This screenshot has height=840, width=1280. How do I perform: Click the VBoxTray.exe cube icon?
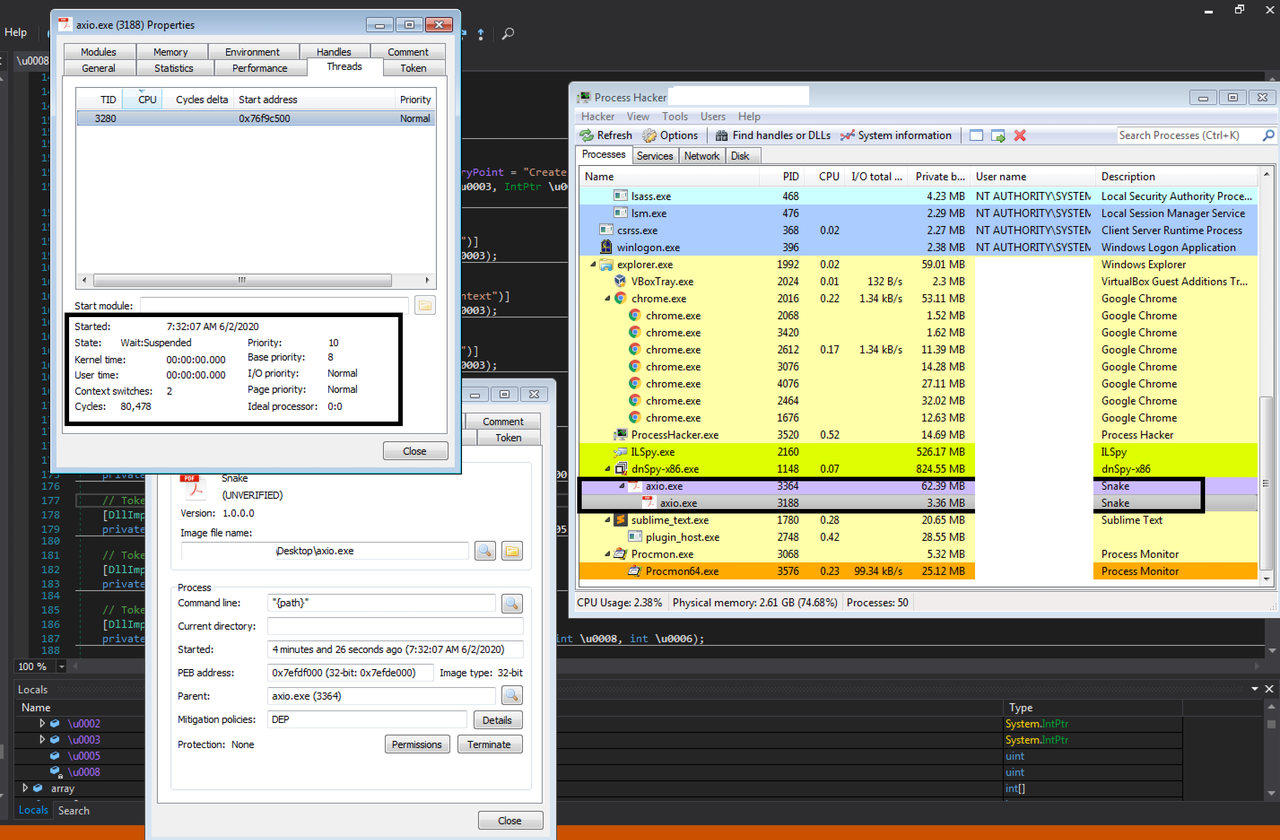click(x=620, y=282)
